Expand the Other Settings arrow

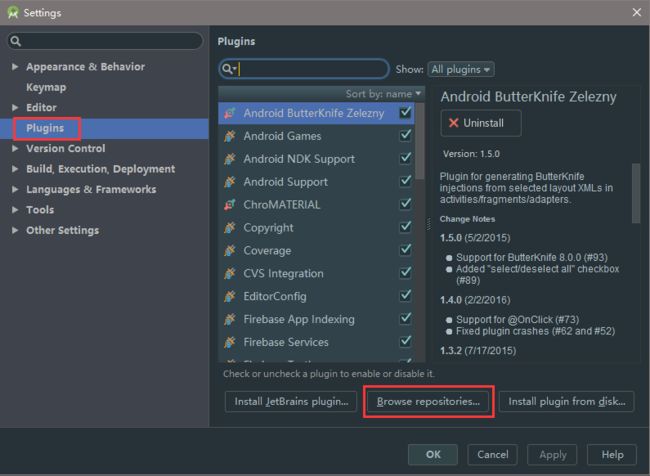15,230
